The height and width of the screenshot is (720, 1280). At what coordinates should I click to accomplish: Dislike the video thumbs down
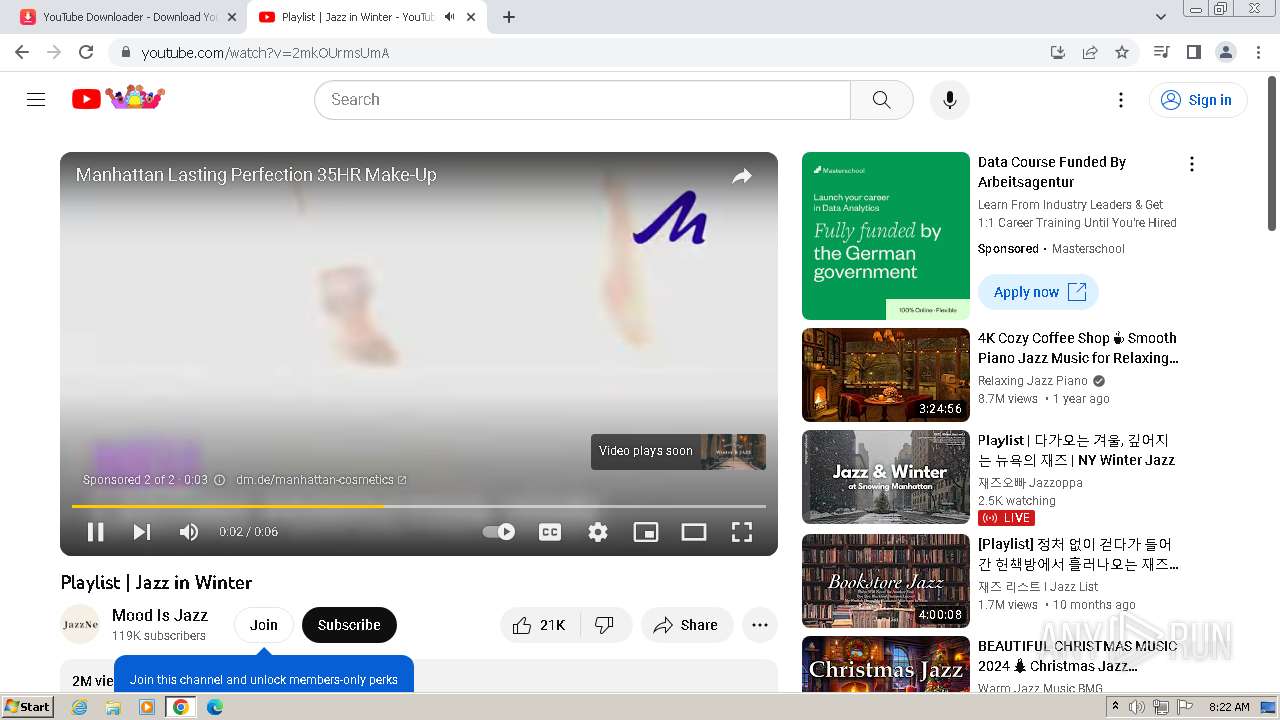pyautogui.click(x=605, y=625)
